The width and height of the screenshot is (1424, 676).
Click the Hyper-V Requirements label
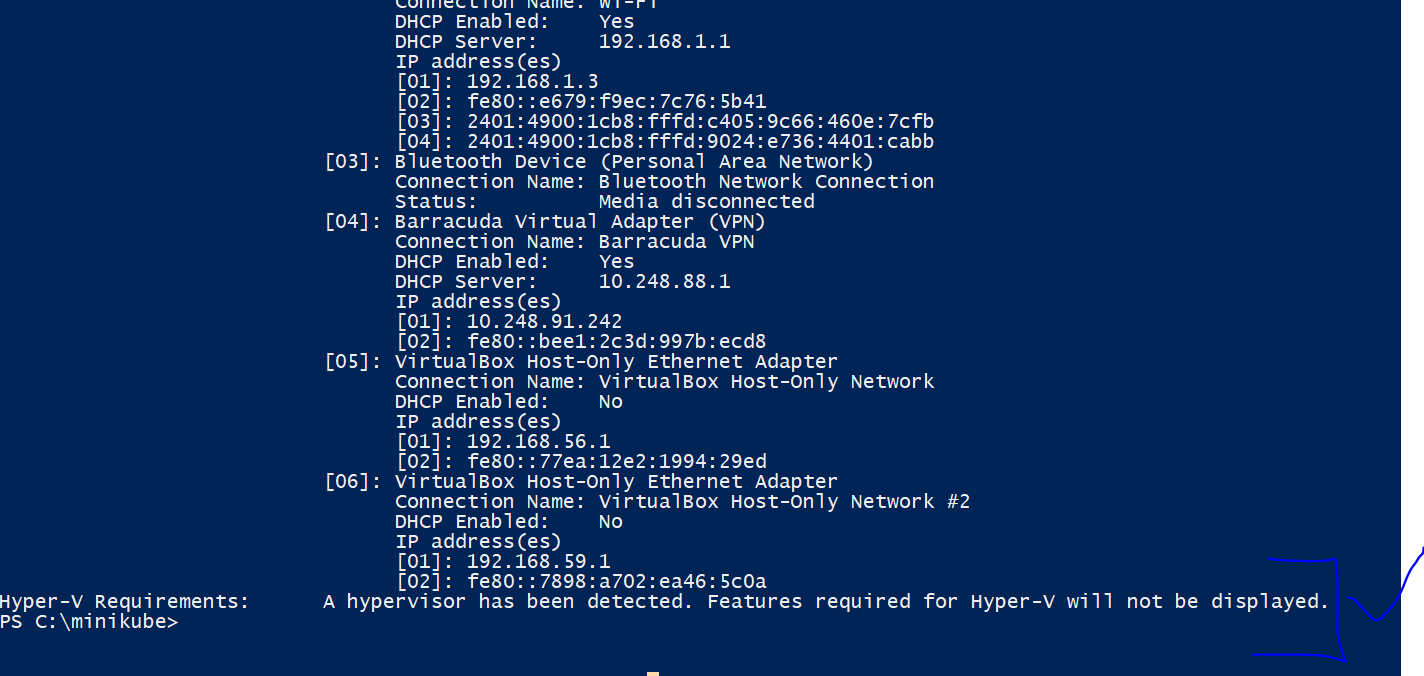[124, 602]
